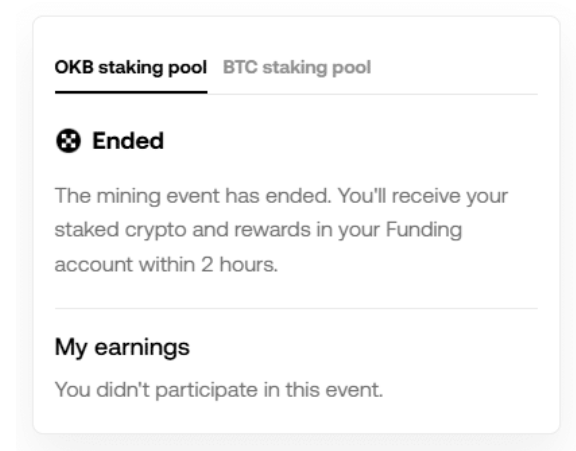
Task: Click the thin grey line beneath tabs
Action: coord(372,94)
